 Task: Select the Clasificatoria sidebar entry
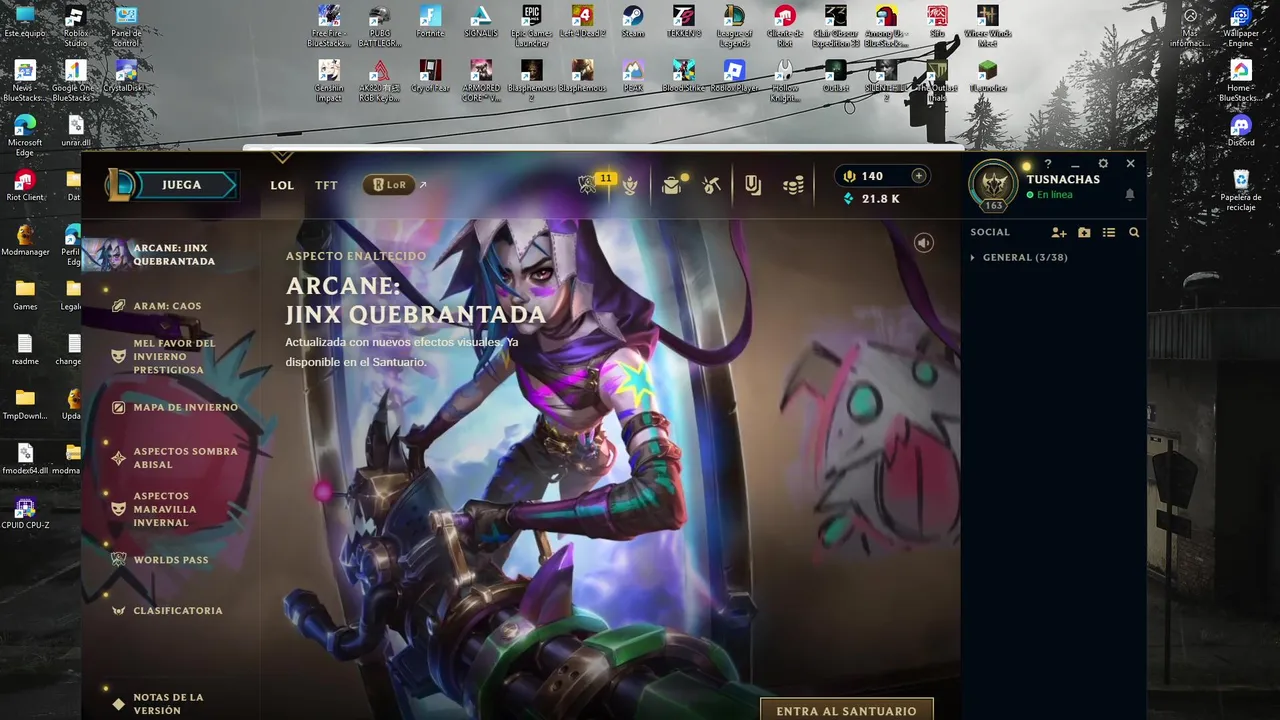tap(167, 610)
